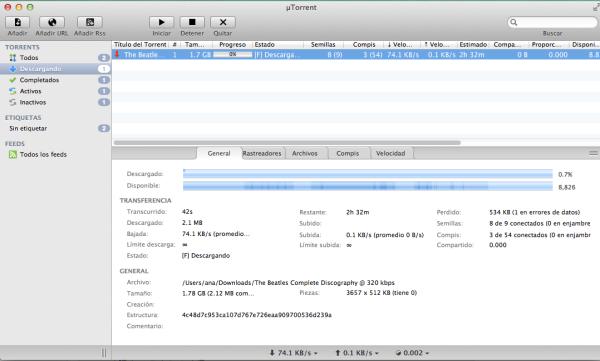600x361 pixels.
Task: Sort by Estimado column header
Action: coord(473,44)
